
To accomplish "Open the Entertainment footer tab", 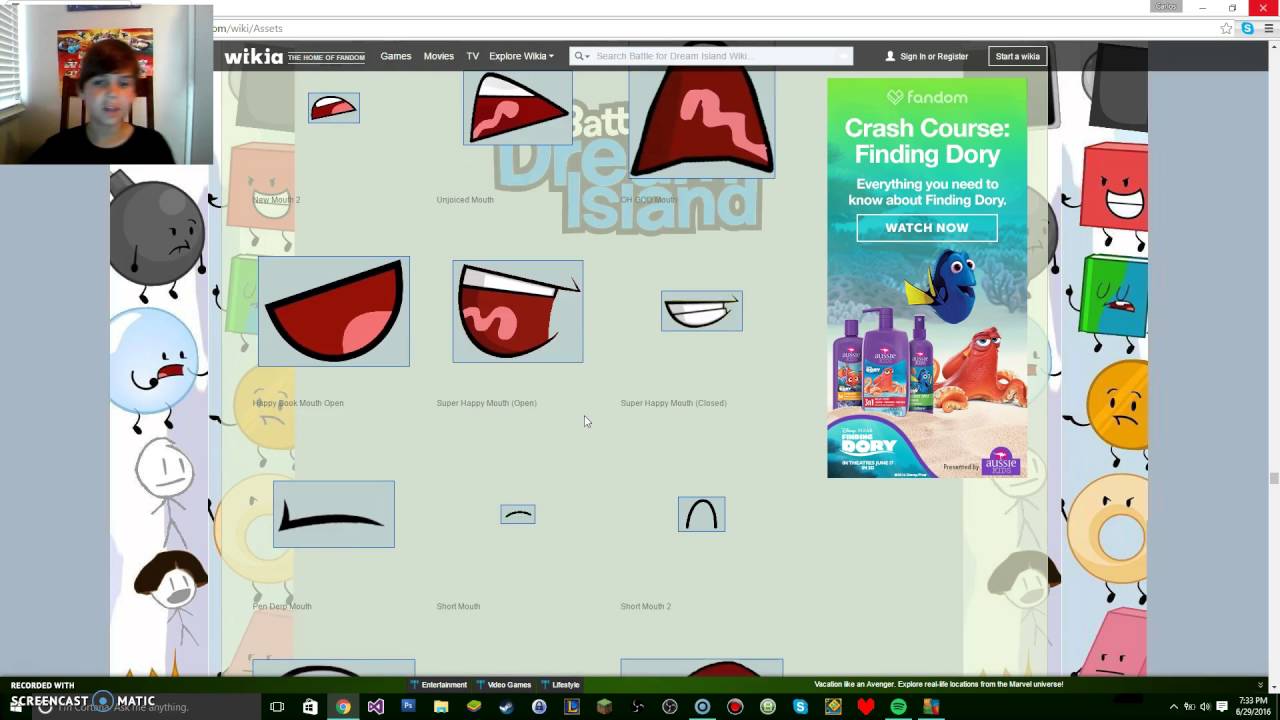I will coord(439,685).
